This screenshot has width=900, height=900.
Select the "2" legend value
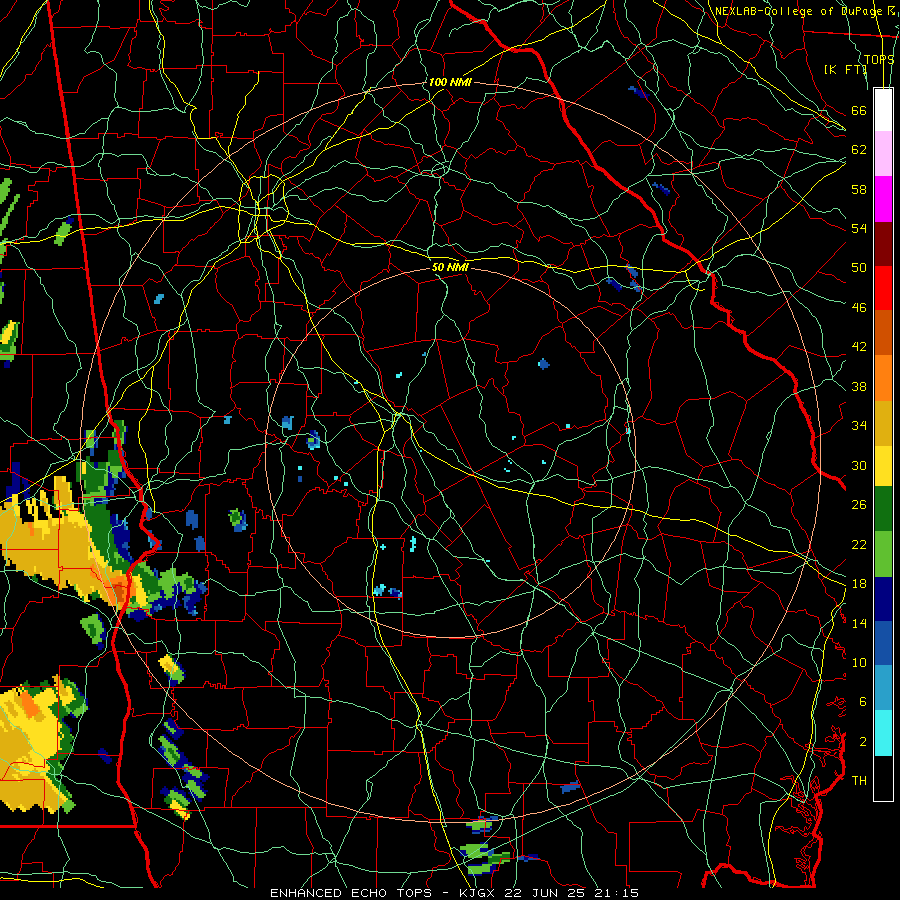click(863, 742)
